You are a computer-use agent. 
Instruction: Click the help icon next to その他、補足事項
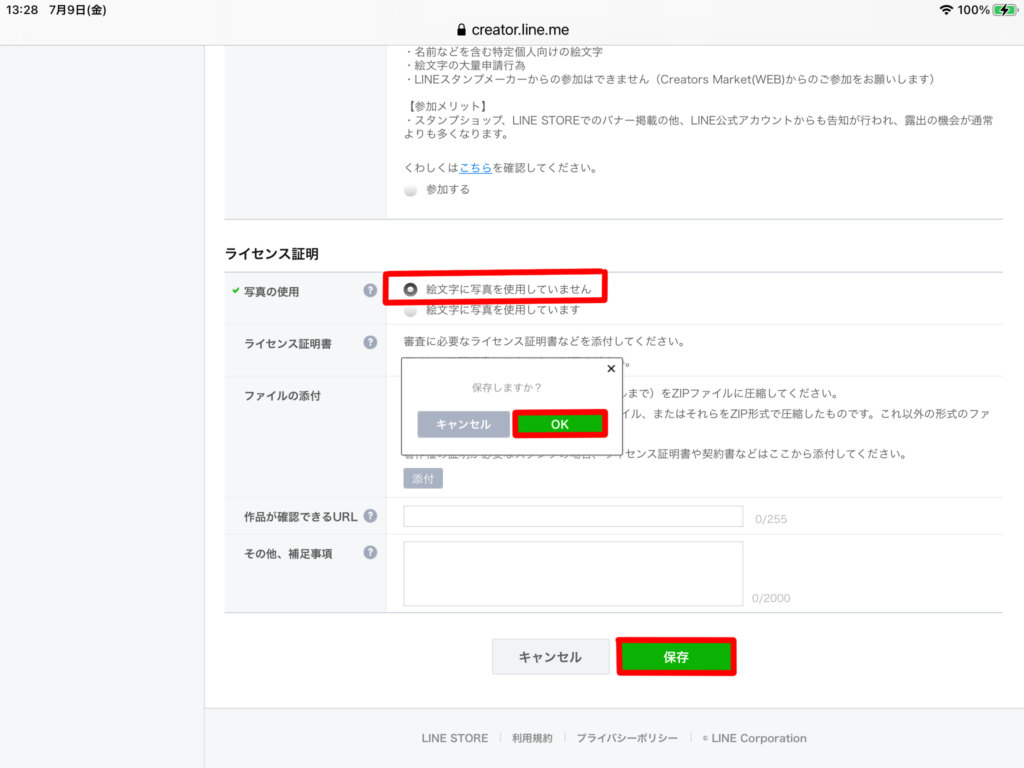370,553
